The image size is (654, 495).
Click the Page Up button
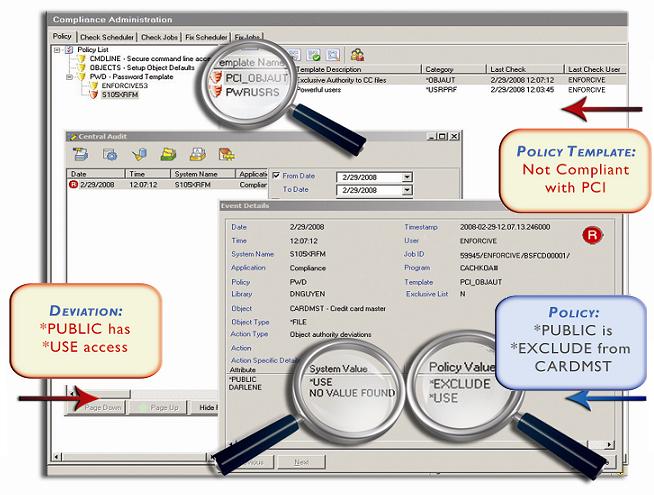(x=165, y=408)
